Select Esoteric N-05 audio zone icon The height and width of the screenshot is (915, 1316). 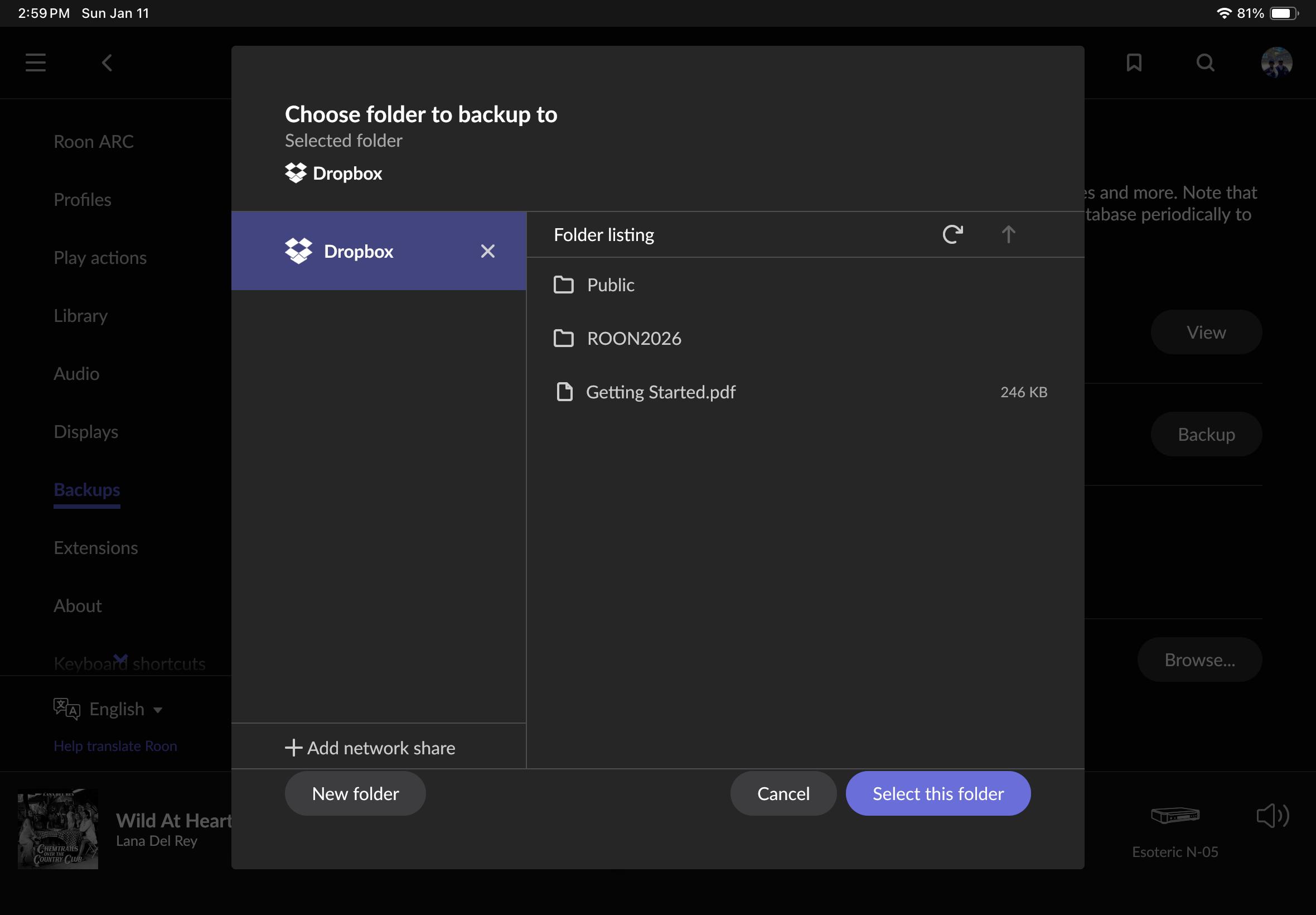(1174, 815)
